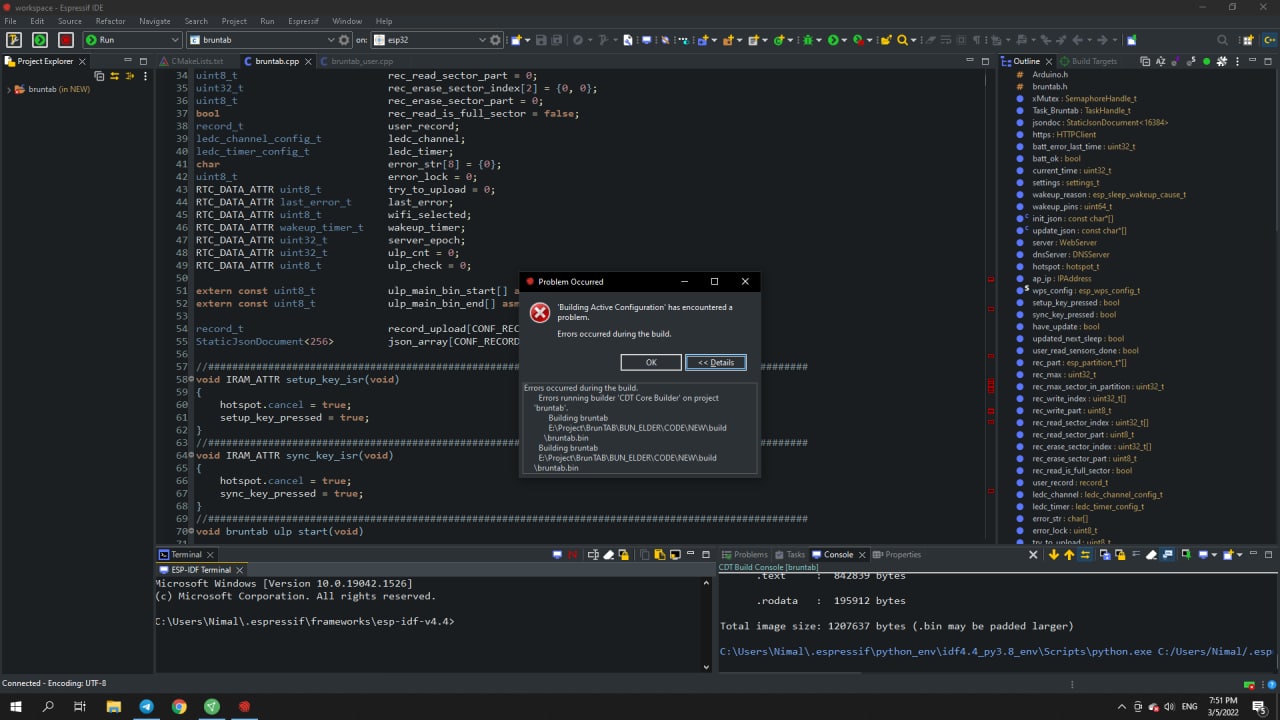
Task: Click the Back navigation arrow in toolbar
Action: [1077, 40]
